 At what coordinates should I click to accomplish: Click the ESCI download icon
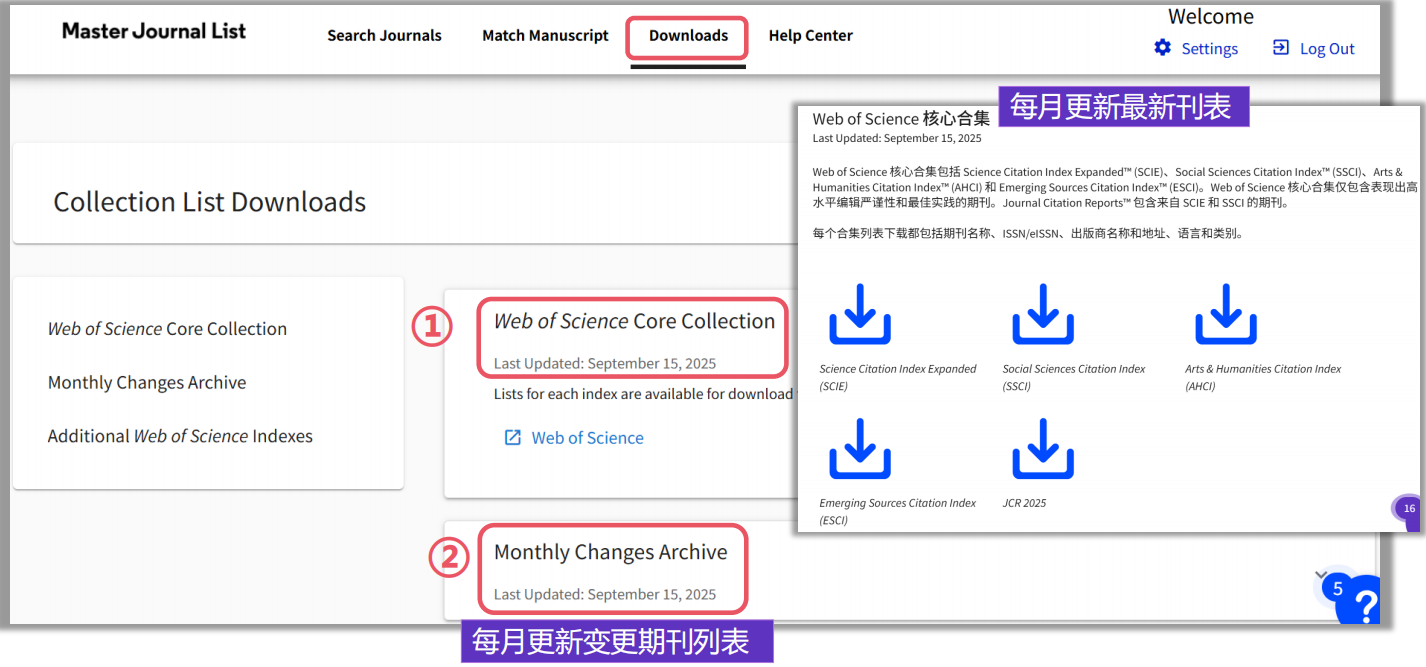(x=859, y=449)
